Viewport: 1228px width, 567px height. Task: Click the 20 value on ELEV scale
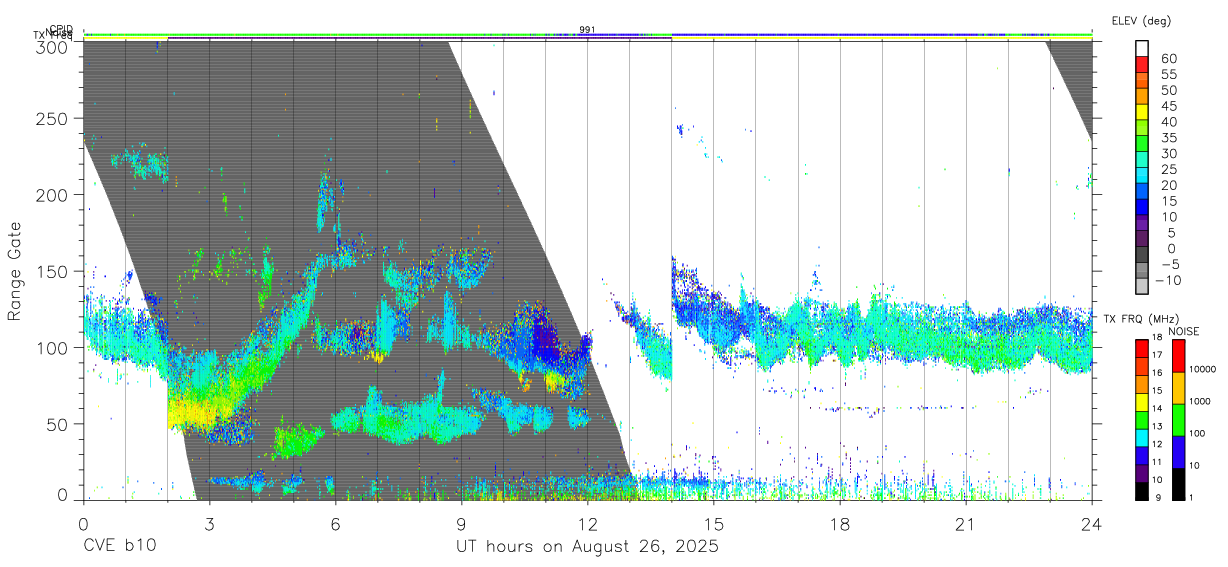click(1168, 186)
